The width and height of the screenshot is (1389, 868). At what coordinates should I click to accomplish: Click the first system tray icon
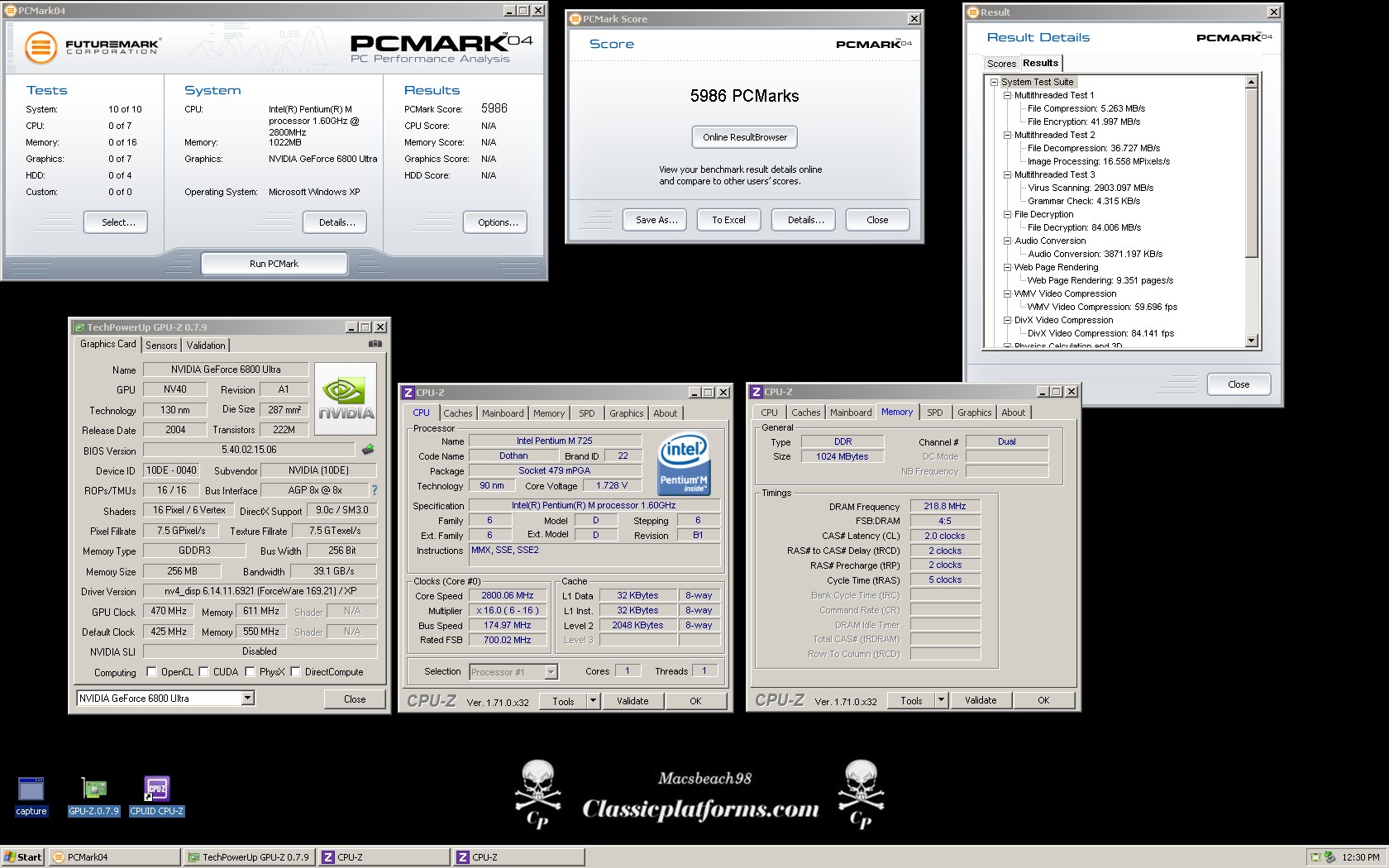[x=1315, y=857]
